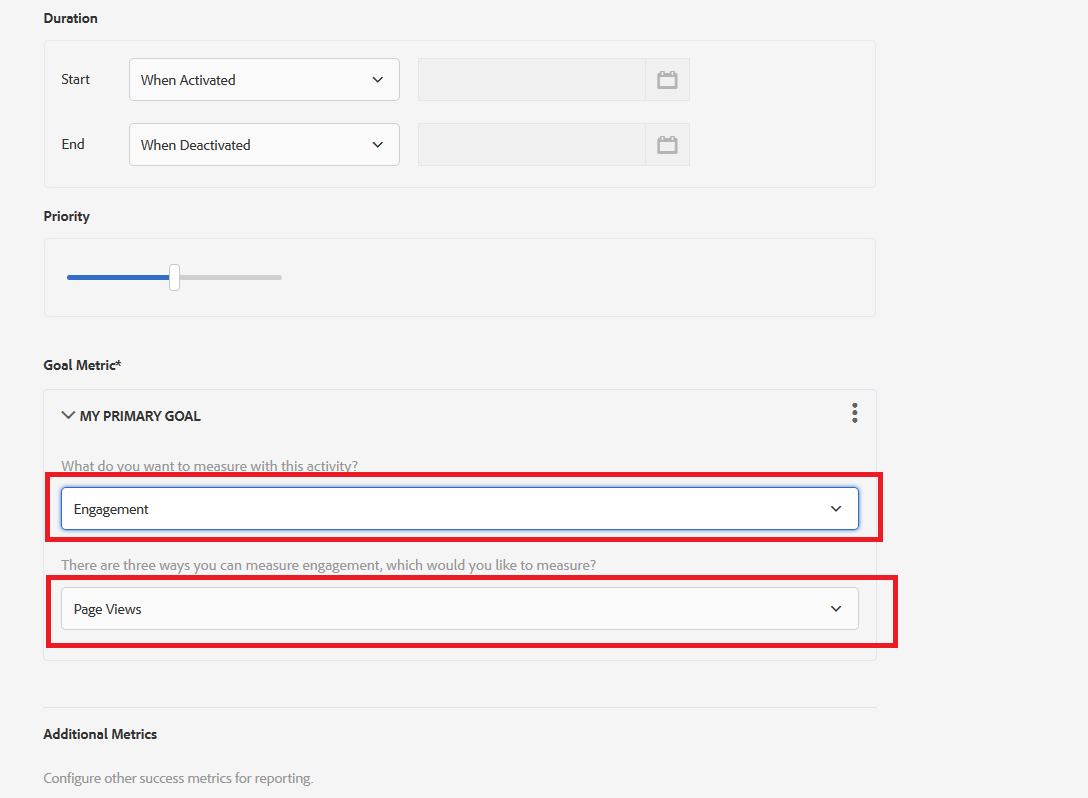Click the End date input field

(531, 145)
